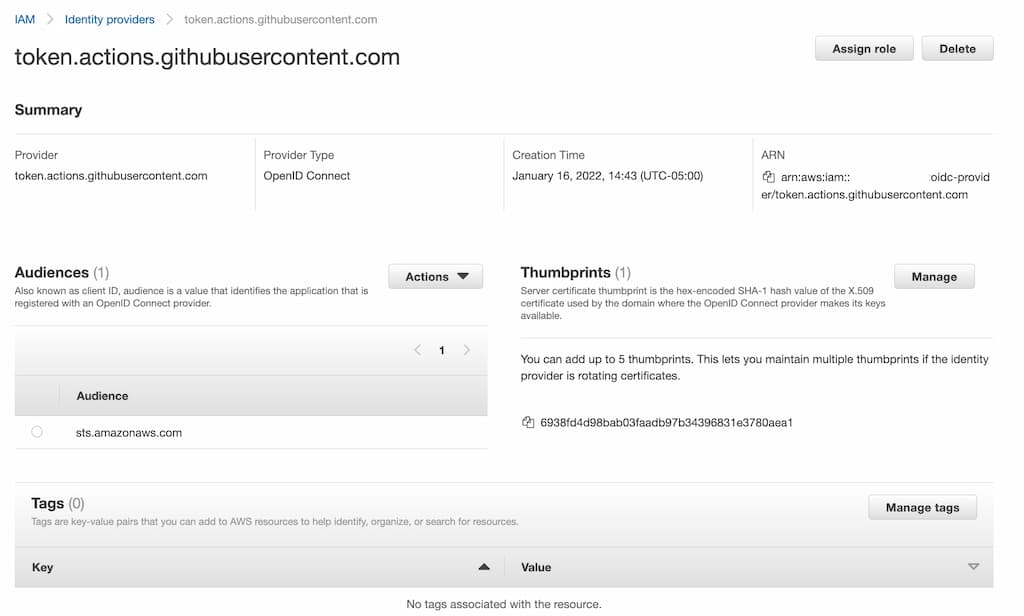Screen dimensions: 1024x616
Task: Navigate to Identity providers in breadcrumb
Action: click(x=109, y=18)
